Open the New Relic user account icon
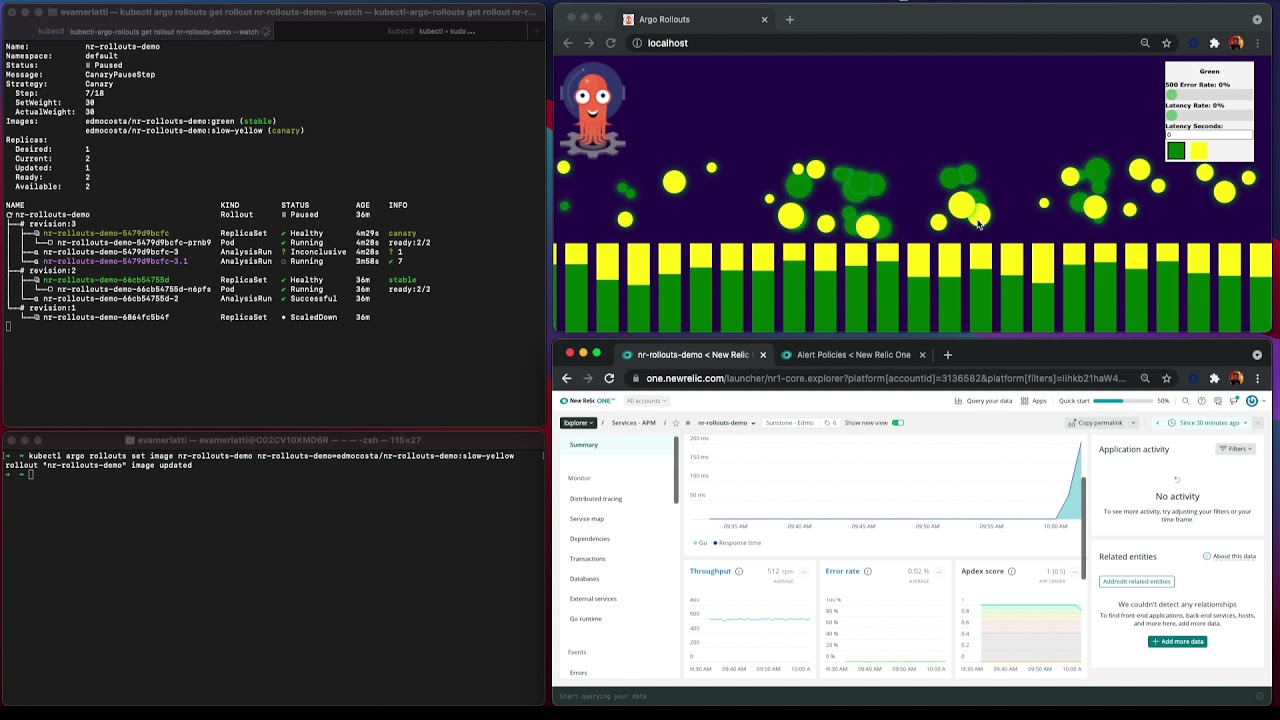The image size is (1280, 720). (1252, 401)
